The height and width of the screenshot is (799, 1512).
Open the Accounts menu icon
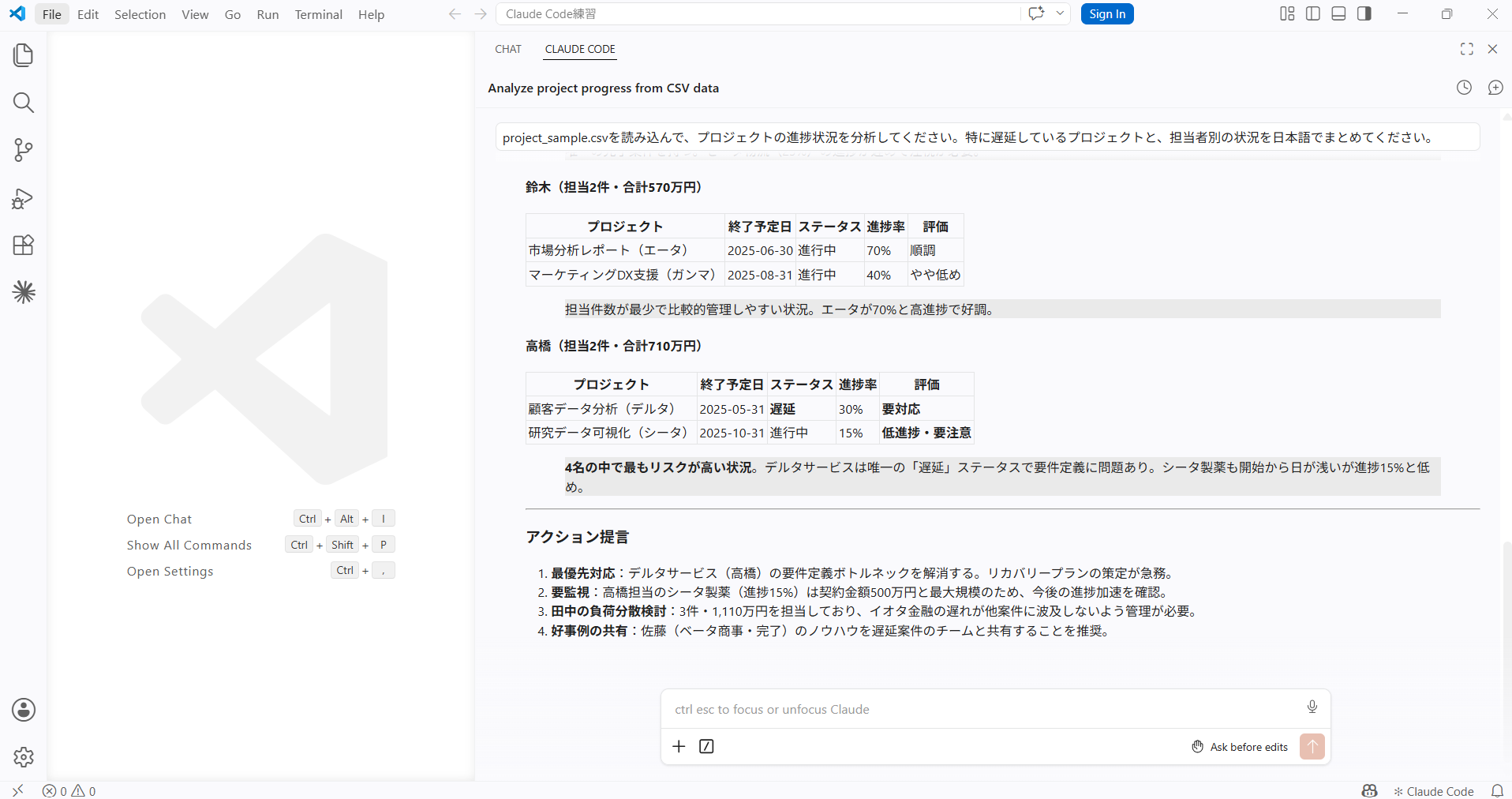[x=24, y=710]
